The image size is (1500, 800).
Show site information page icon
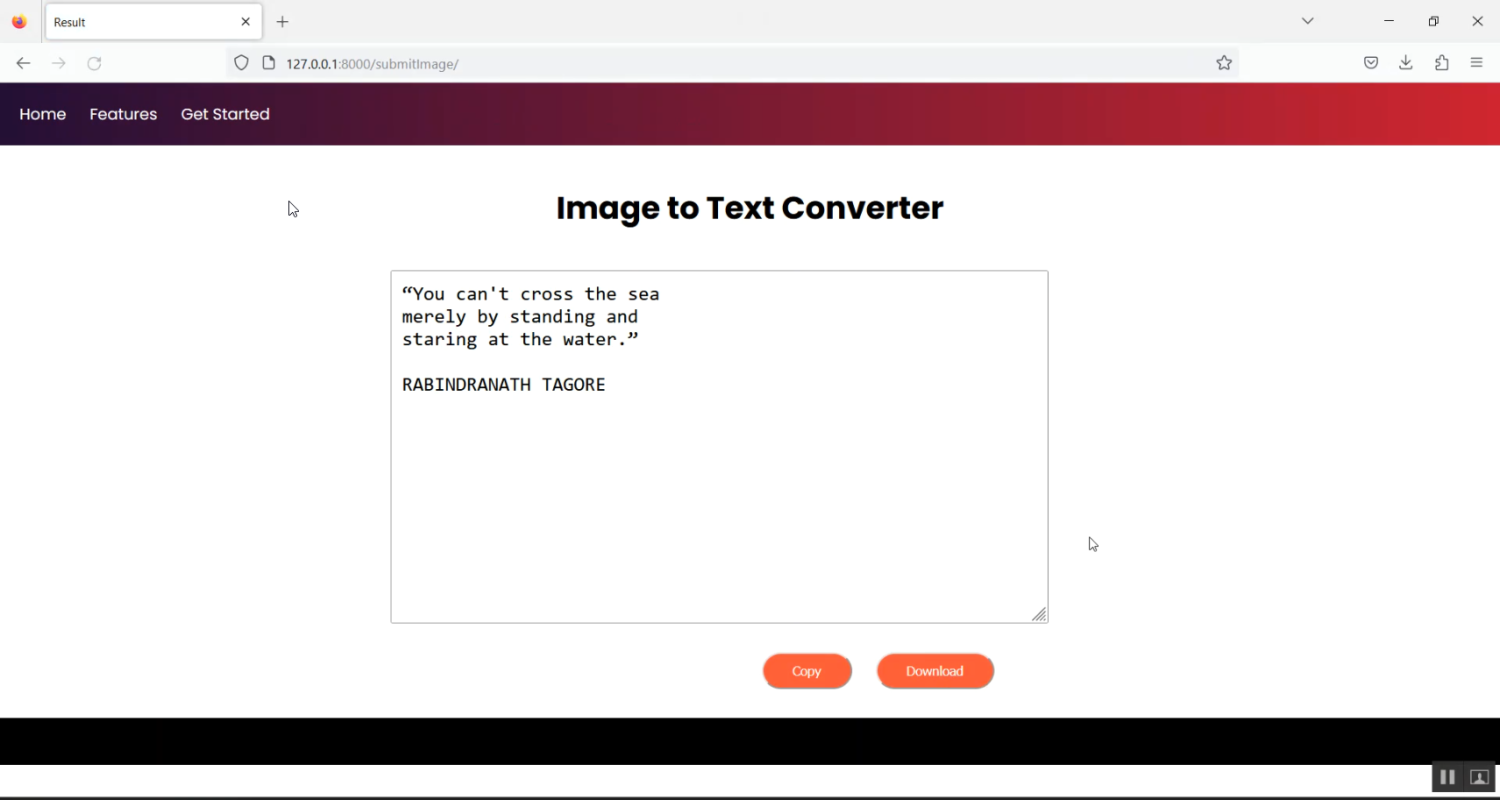tap(268, 63)
